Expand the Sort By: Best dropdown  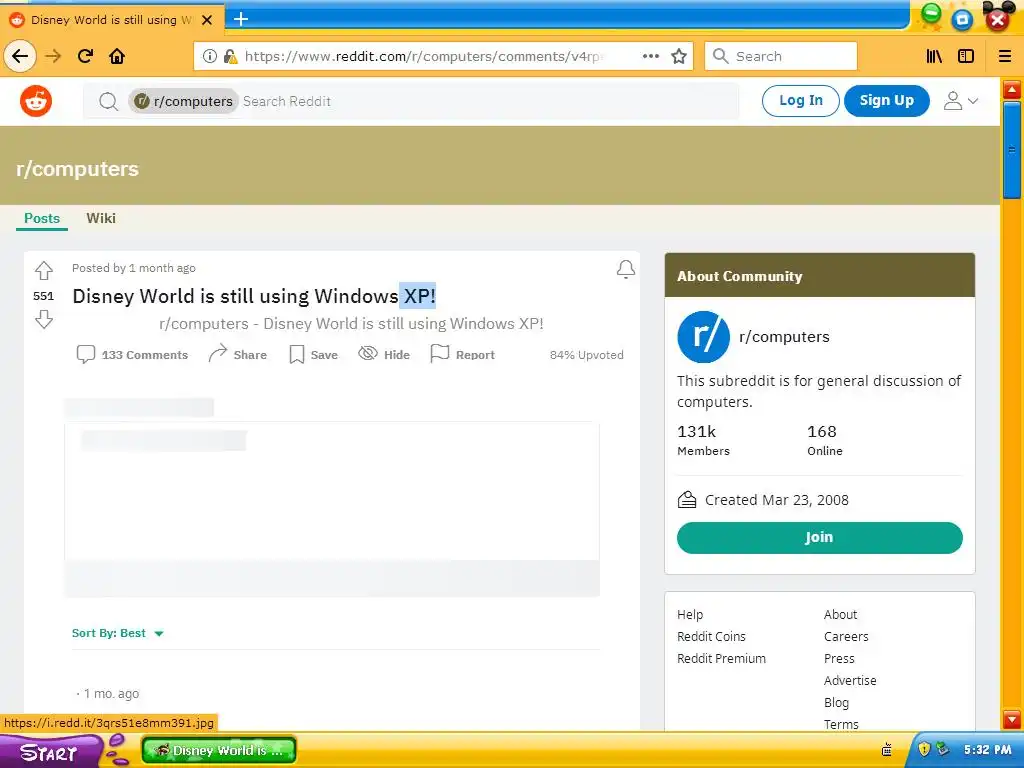(118, 633)
